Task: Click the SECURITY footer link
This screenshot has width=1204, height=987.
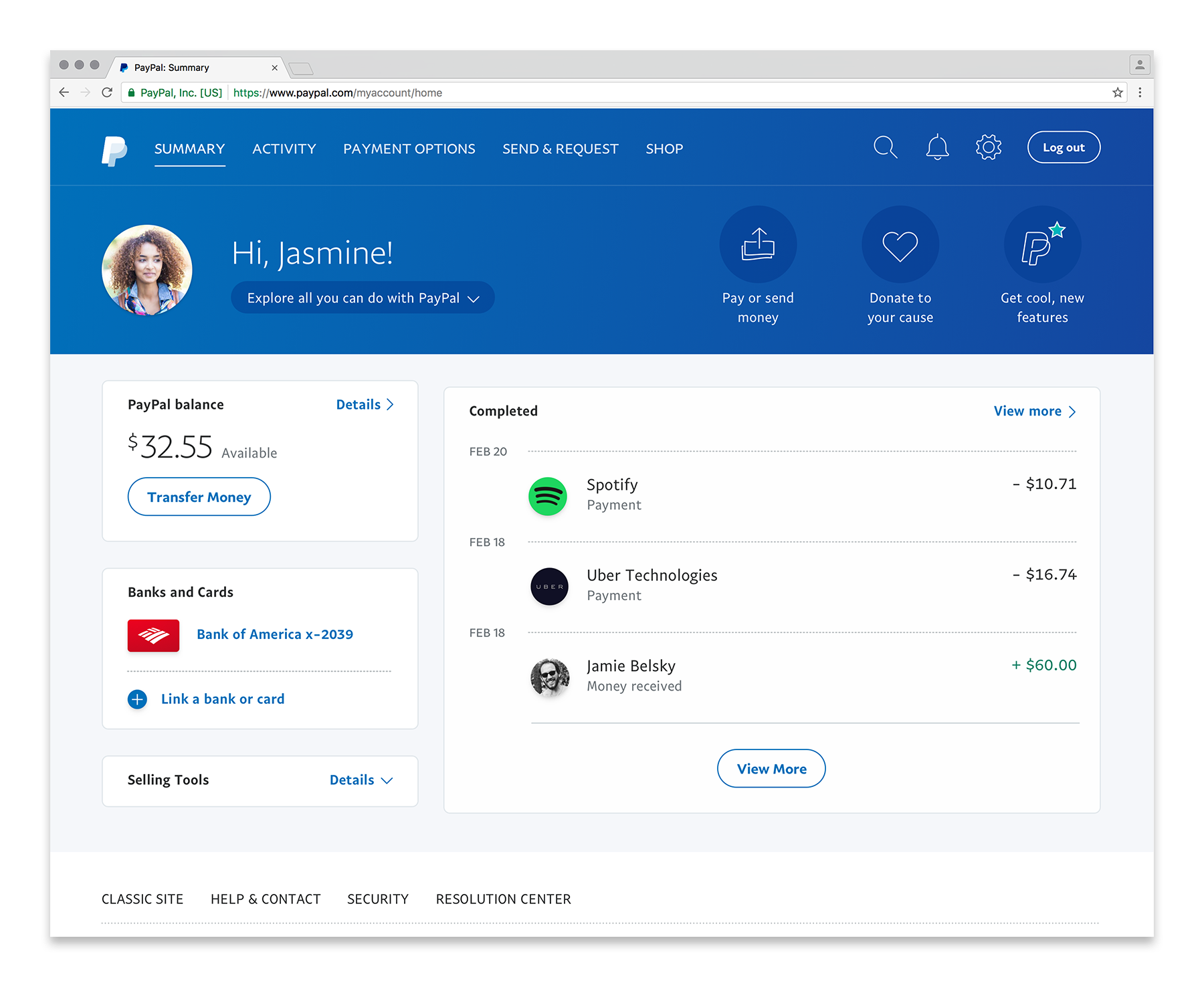Action: tap(378, 899)
